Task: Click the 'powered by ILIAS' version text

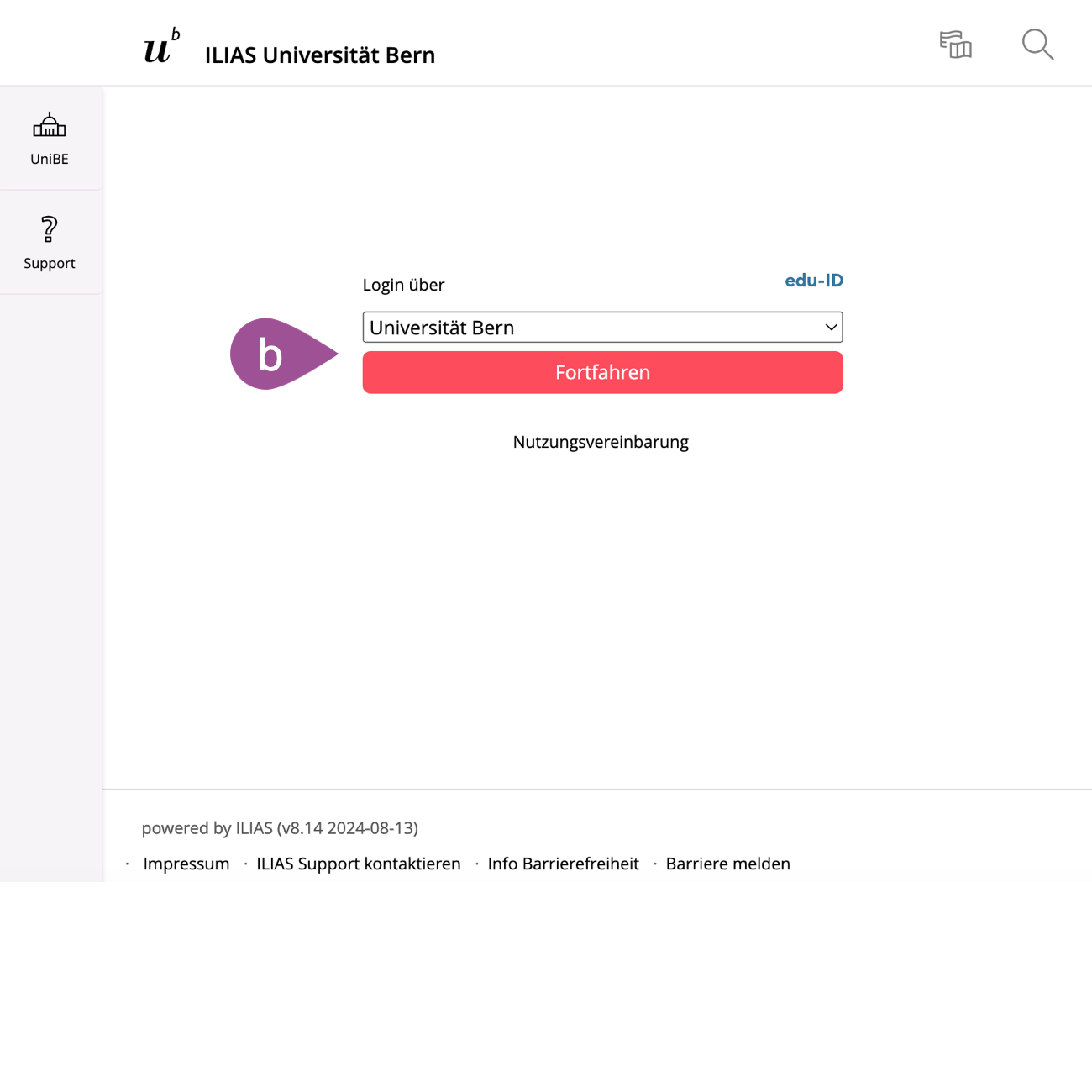Action: click(x=280, y=827)
